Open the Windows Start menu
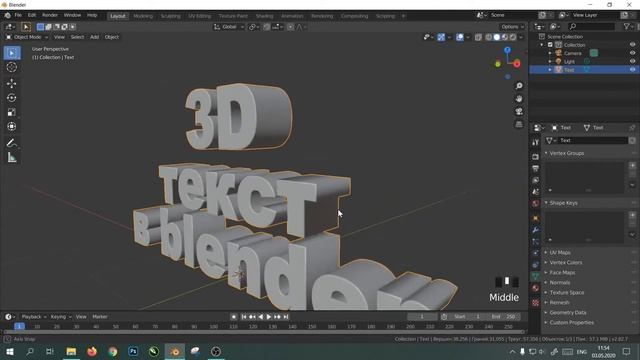The height and width of the screenshot is (360, 640). point(9,351)
